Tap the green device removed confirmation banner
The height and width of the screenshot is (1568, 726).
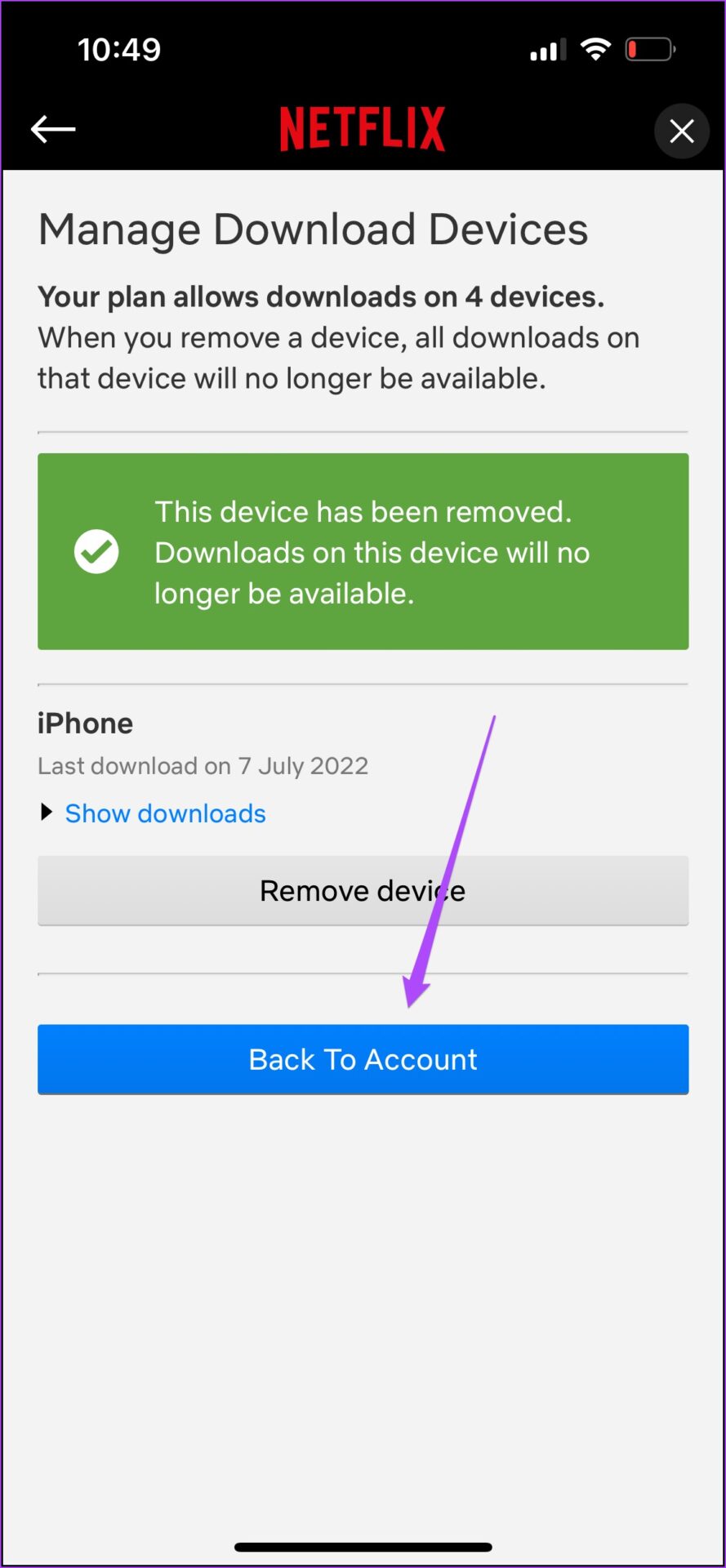point(363,551)
